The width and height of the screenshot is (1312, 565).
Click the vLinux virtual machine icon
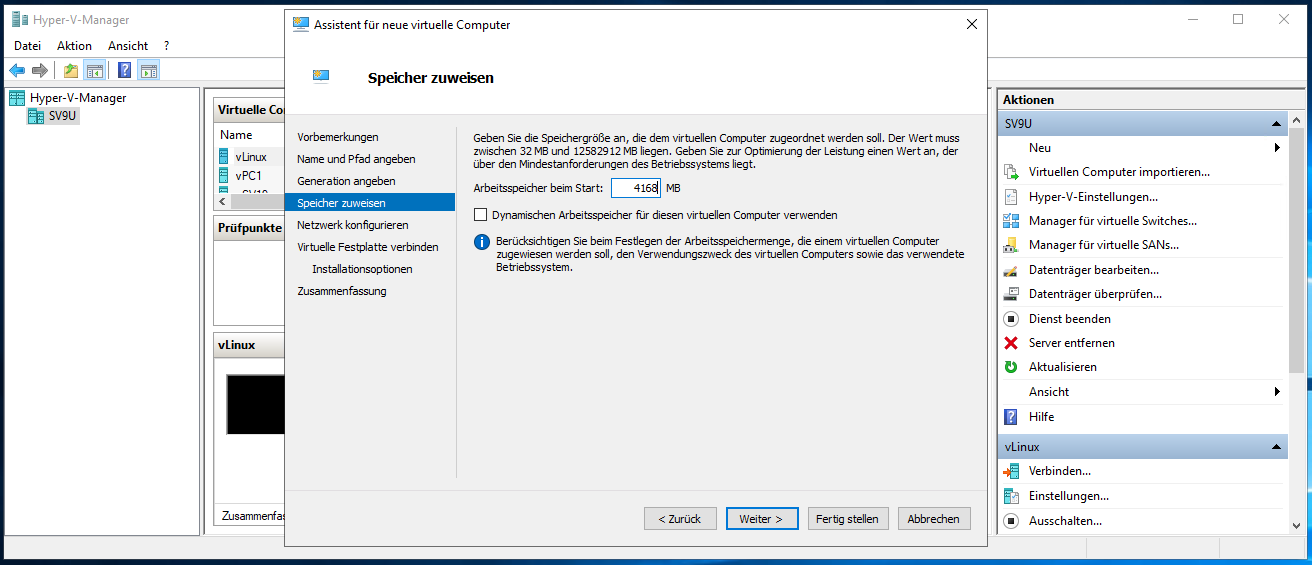[225, 156]
